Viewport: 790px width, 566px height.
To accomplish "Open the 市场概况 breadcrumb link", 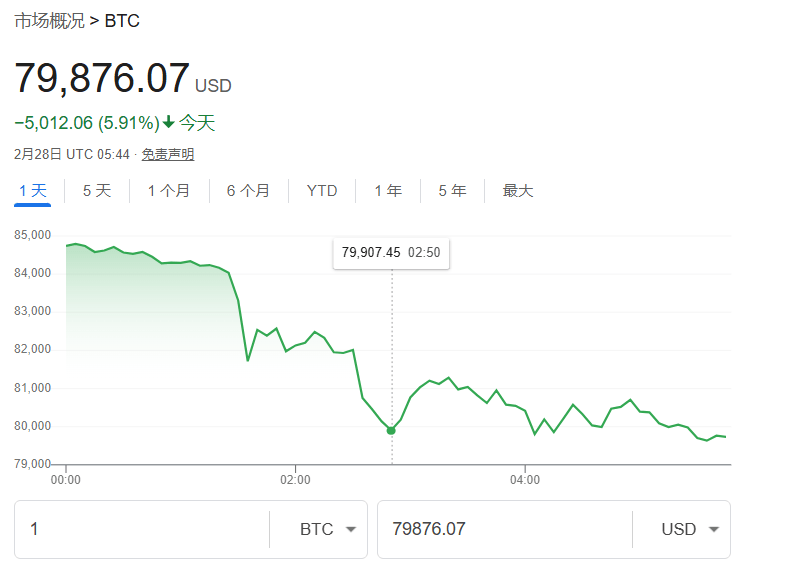I will coord(49,21).
